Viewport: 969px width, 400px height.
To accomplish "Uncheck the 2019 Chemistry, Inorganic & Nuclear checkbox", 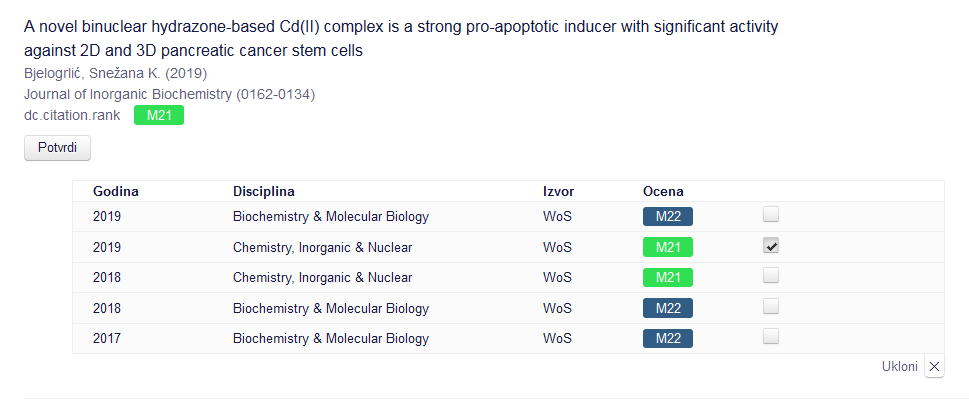I will (771, 246).
